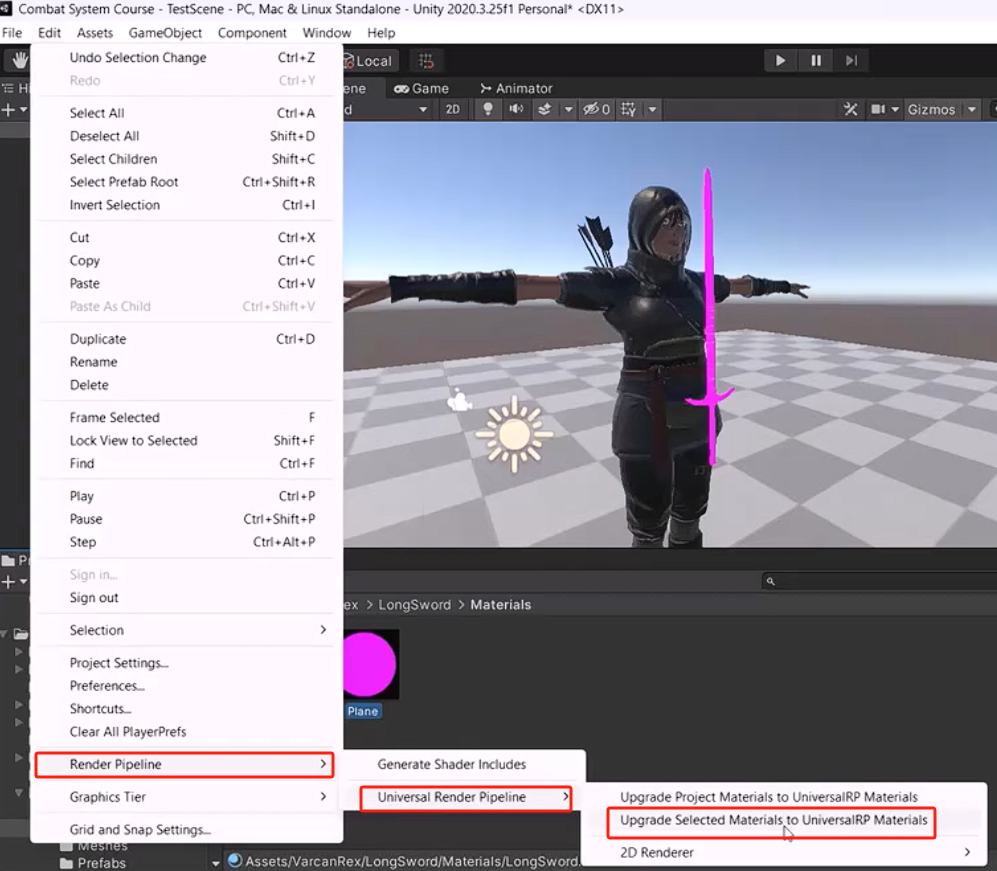Click the Hierarchy add plus button
The image size is (997, 871).
coord(8,110)
